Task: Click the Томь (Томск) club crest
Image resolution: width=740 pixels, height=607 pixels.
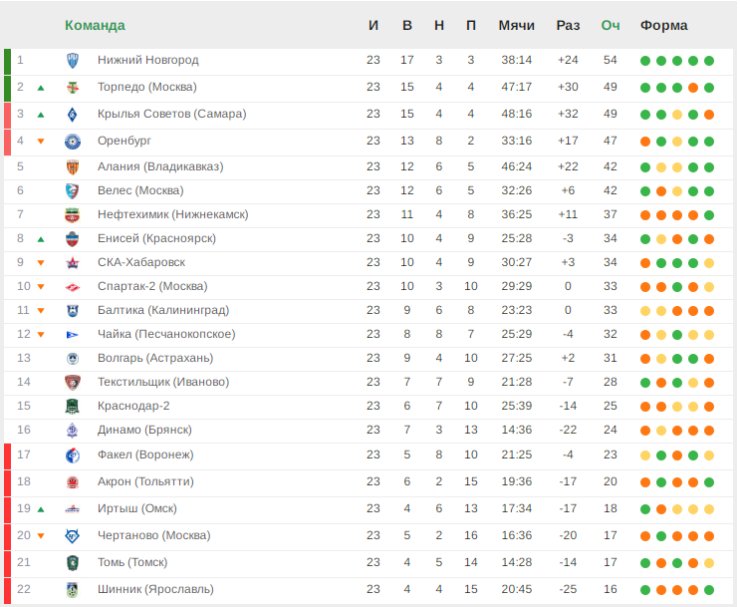Action: (x=72, y=563)
